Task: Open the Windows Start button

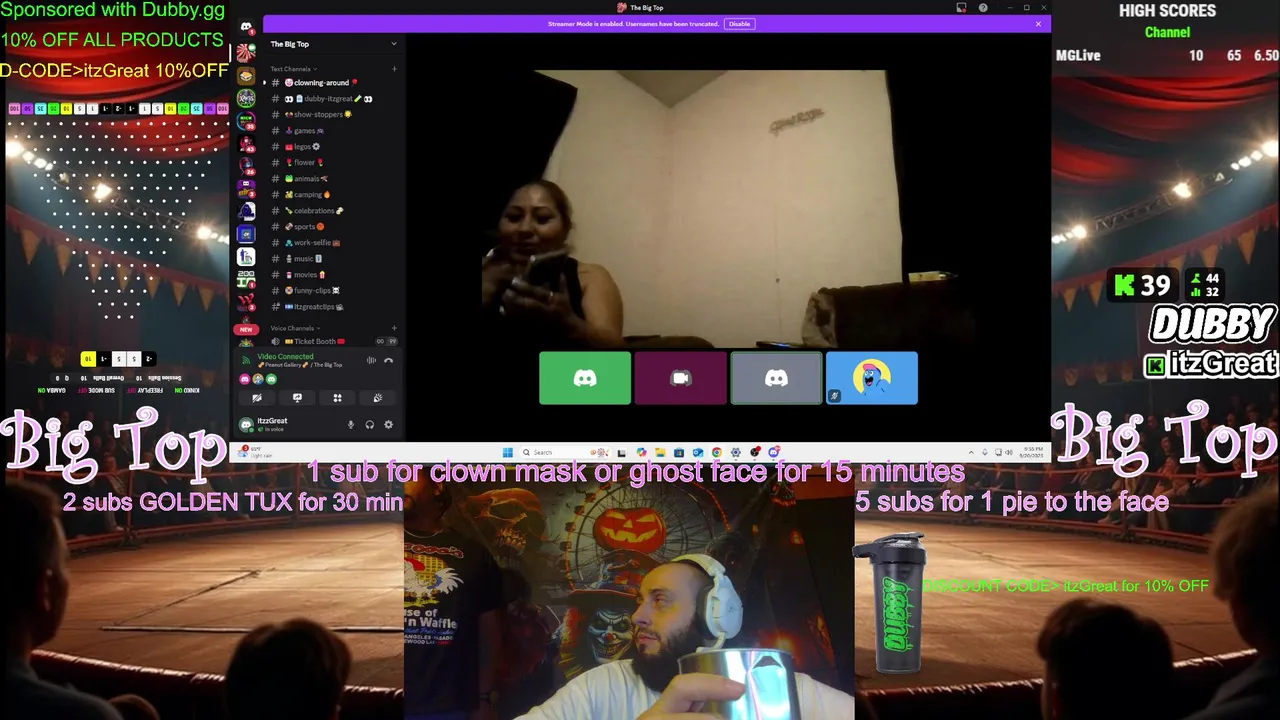Action: (508, 452)
